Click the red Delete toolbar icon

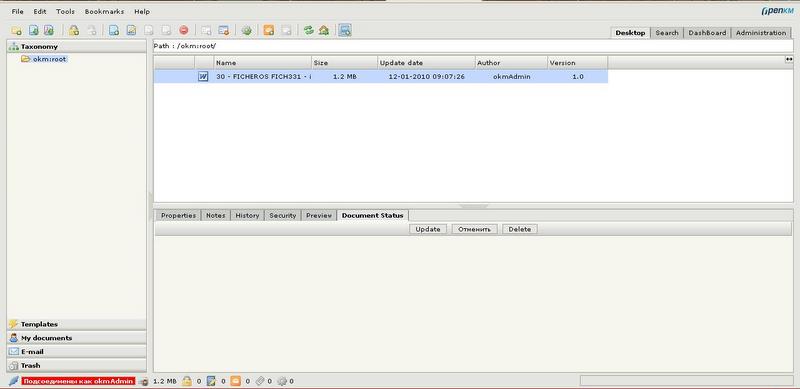coord(184,31)
